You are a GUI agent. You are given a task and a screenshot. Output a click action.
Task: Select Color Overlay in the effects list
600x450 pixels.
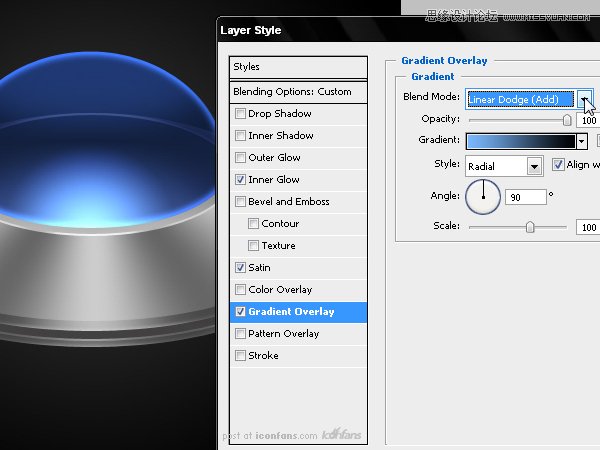pos(280,290)
